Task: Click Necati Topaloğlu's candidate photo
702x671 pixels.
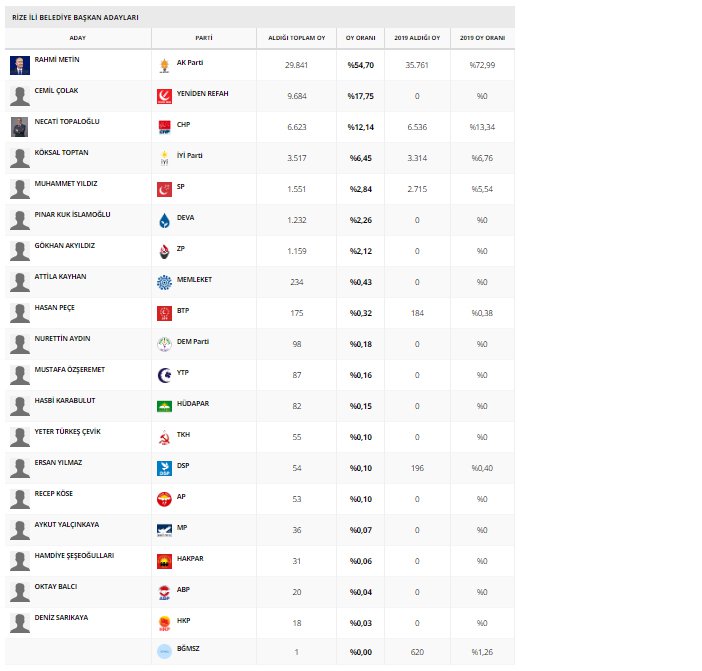Action: pyautogui.click(x=19, y=127)
